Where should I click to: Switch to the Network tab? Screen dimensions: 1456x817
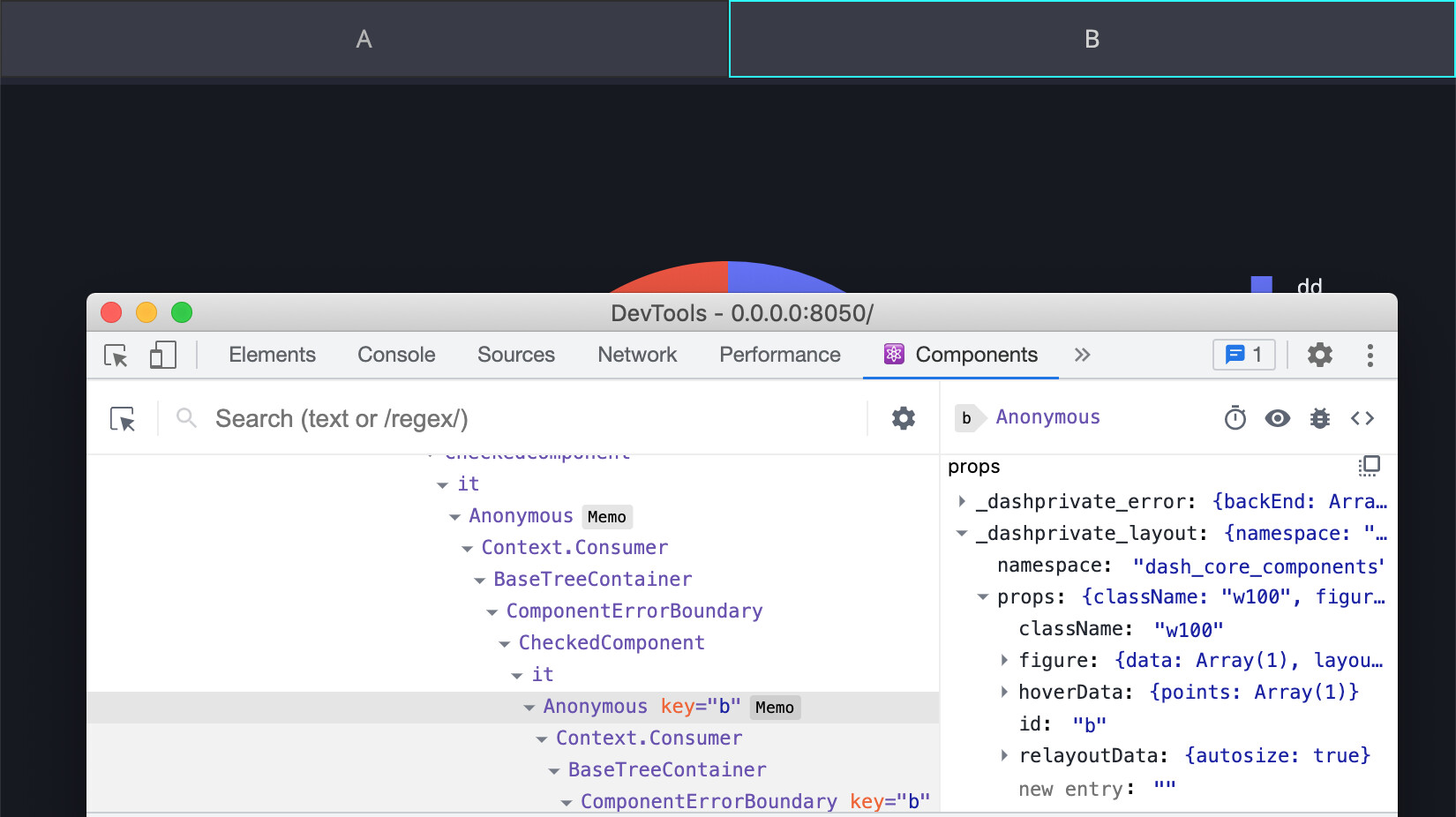pos(636,355)
